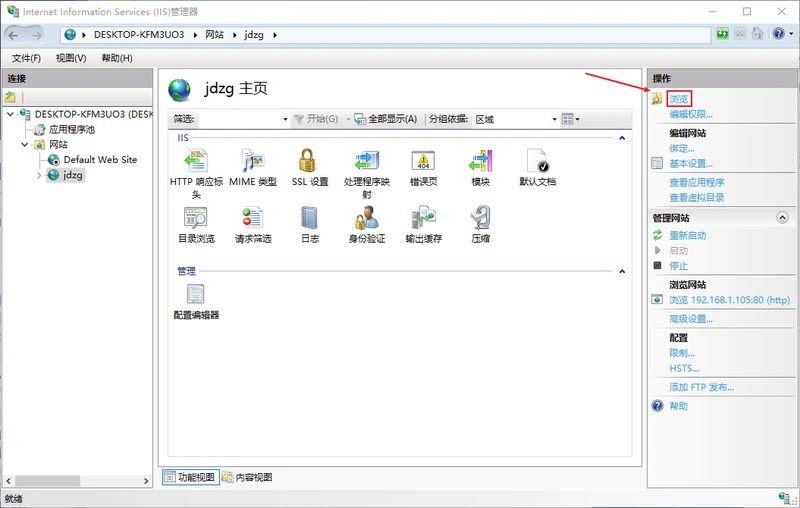Open the 分组依据 区域 dropdown
800x508 pixels.
point(515,119)
